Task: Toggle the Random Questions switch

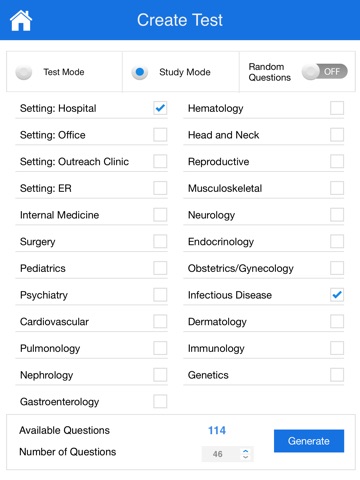Action: (325, 72)
